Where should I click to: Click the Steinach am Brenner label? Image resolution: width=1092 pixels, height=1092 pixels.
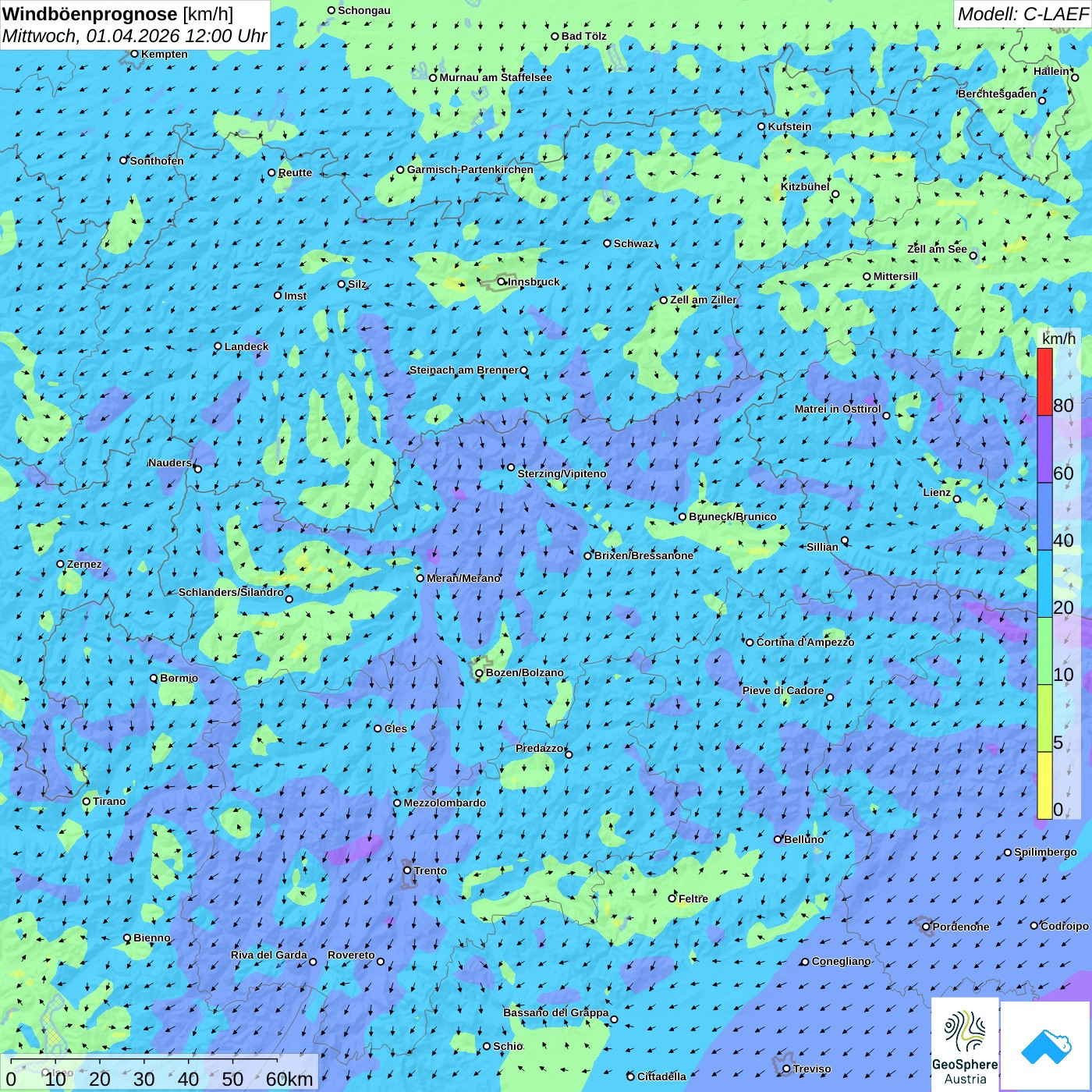pos(463,370)
